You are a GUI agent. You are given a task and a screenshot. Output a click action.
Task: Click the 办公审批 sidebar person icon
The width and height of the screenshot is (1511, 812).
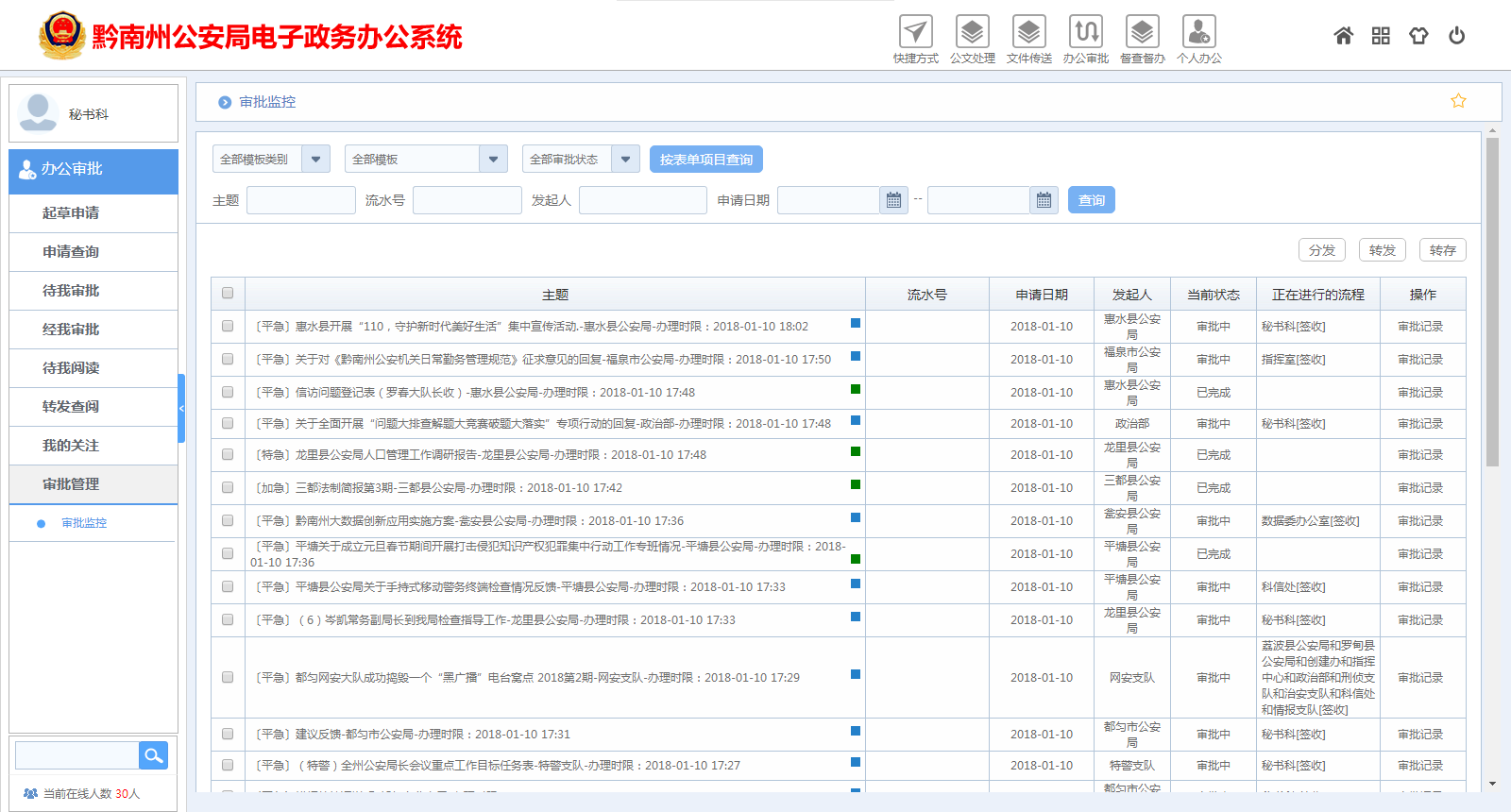[27, 169]
